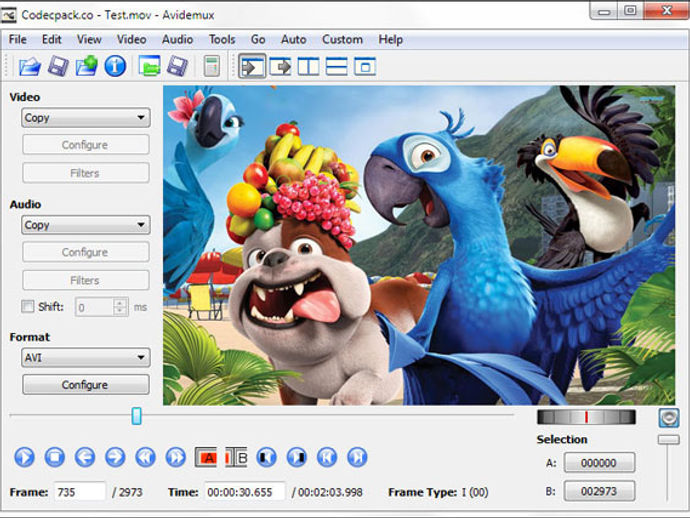Click the Save video floppy icon
Viewport: 690px width, 518px height.
point(58,66)
